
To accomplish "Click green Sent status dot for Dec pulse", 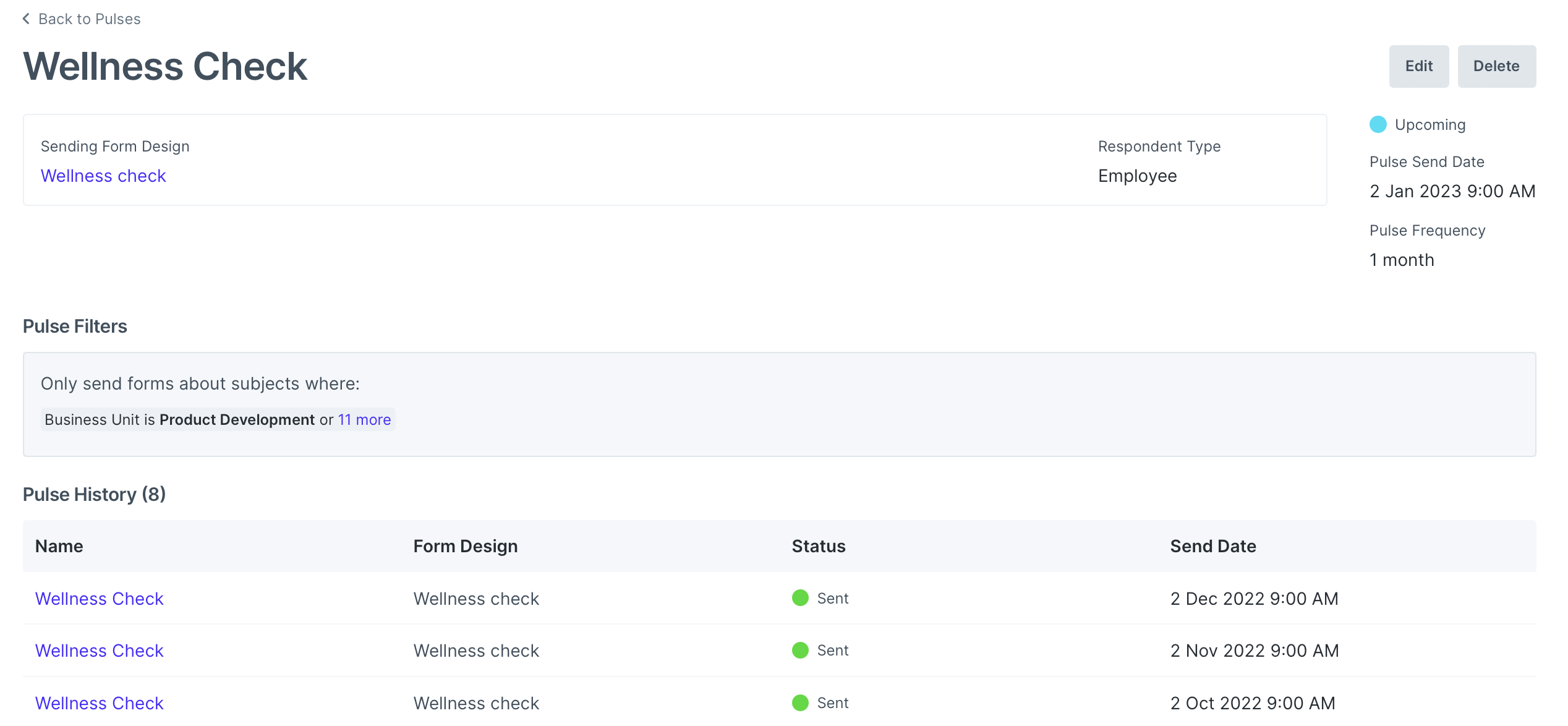I will [800, 597].
